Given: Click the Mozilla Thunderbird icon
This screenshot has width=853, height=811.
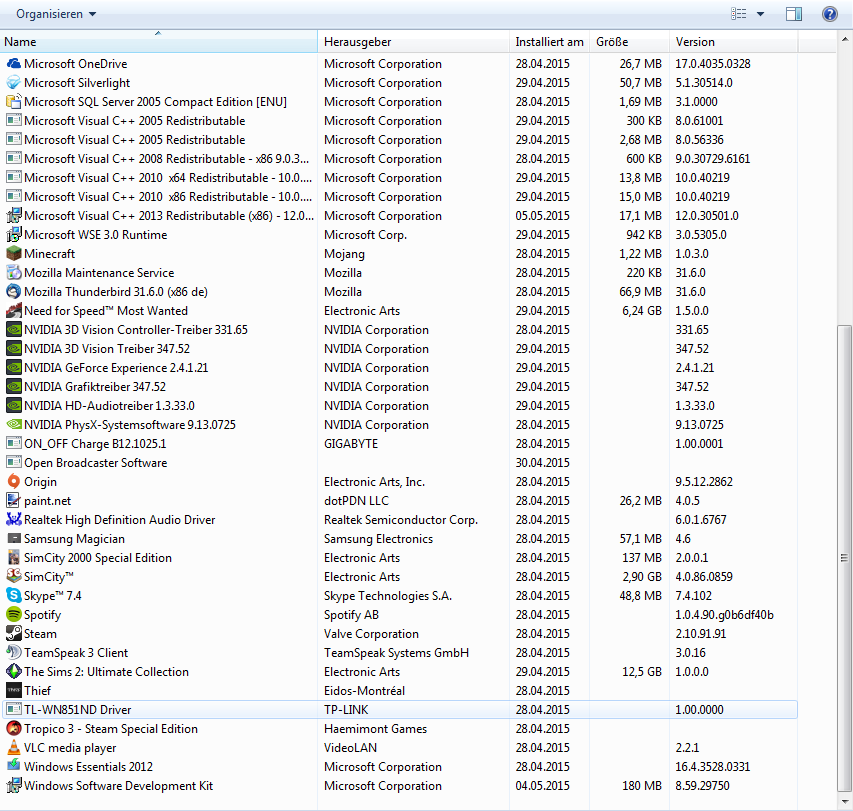Looking at the screenshot, I should pos(14,292).
